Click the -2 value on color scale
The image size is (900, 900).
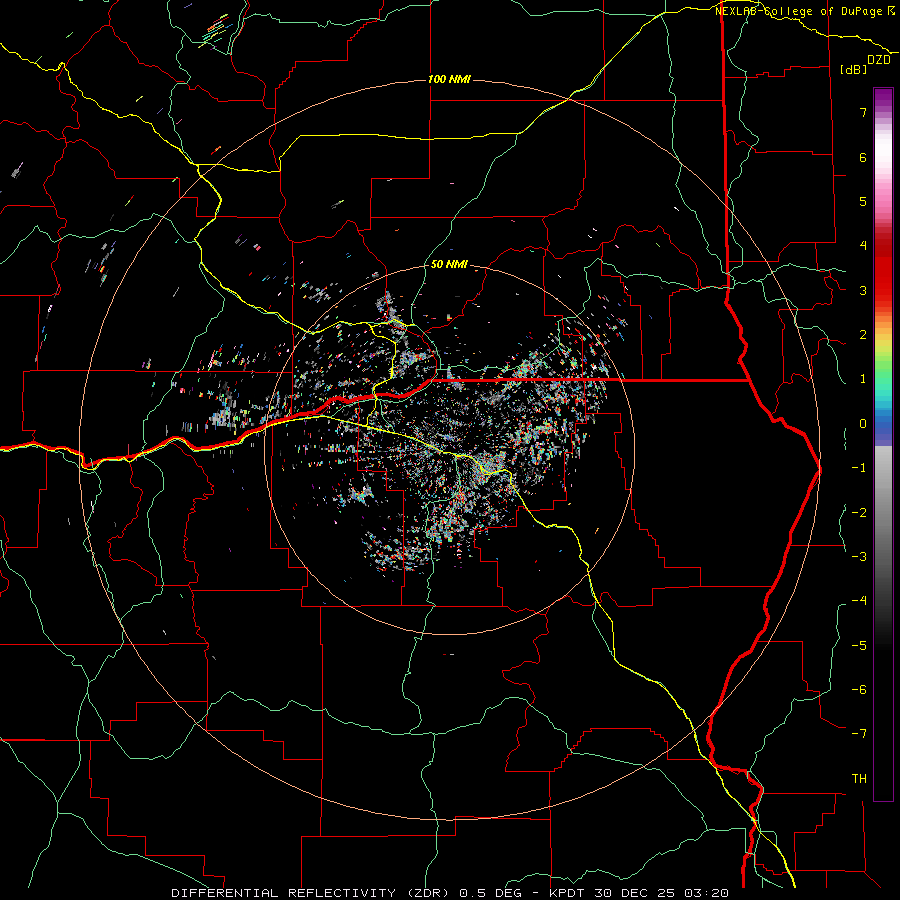[859, 512]
